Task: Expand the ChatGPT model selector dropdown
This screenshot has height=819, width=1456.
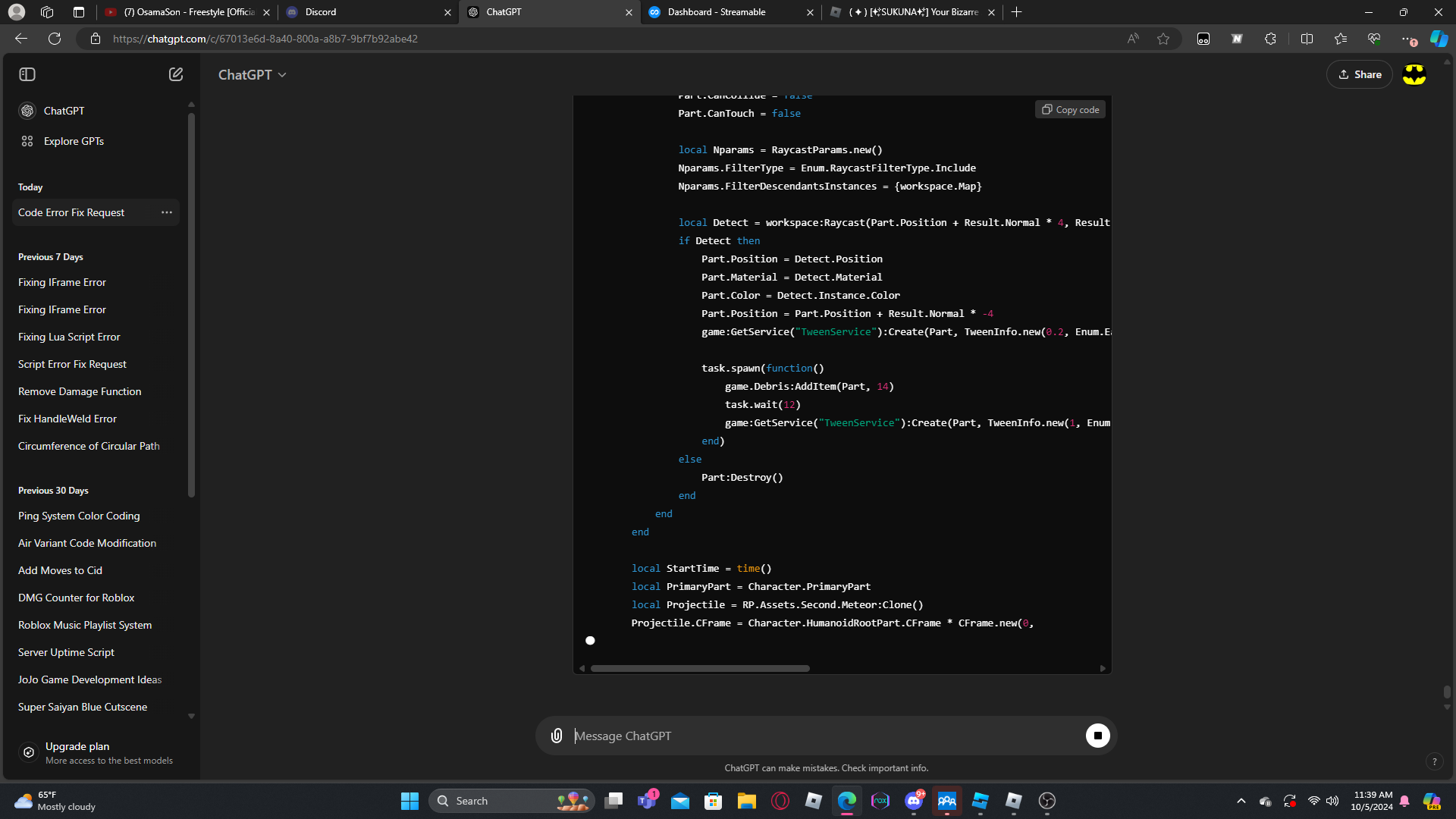Action: tap(253, 74)
